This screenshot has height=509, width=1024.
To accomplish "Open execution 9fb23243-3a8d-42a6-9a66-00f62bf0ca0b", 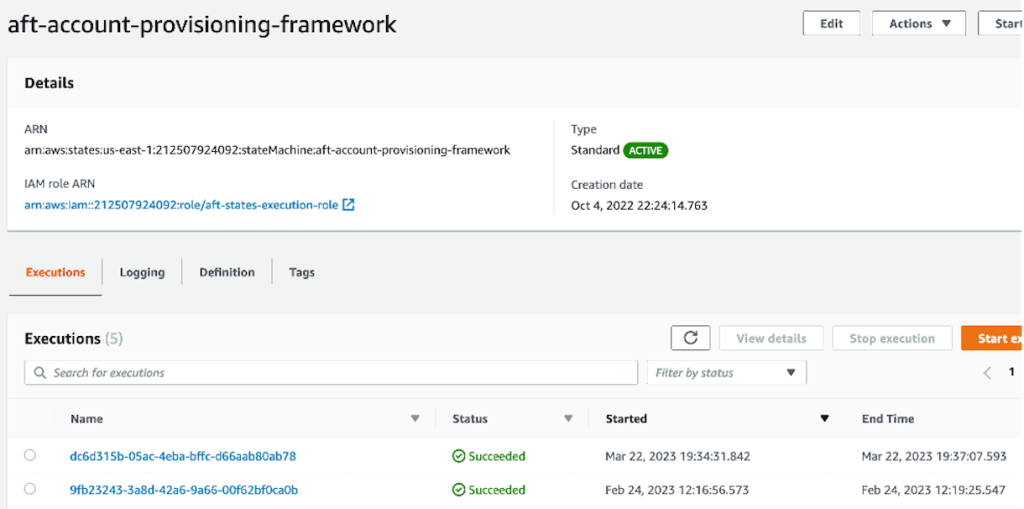I will coord(184,489).
